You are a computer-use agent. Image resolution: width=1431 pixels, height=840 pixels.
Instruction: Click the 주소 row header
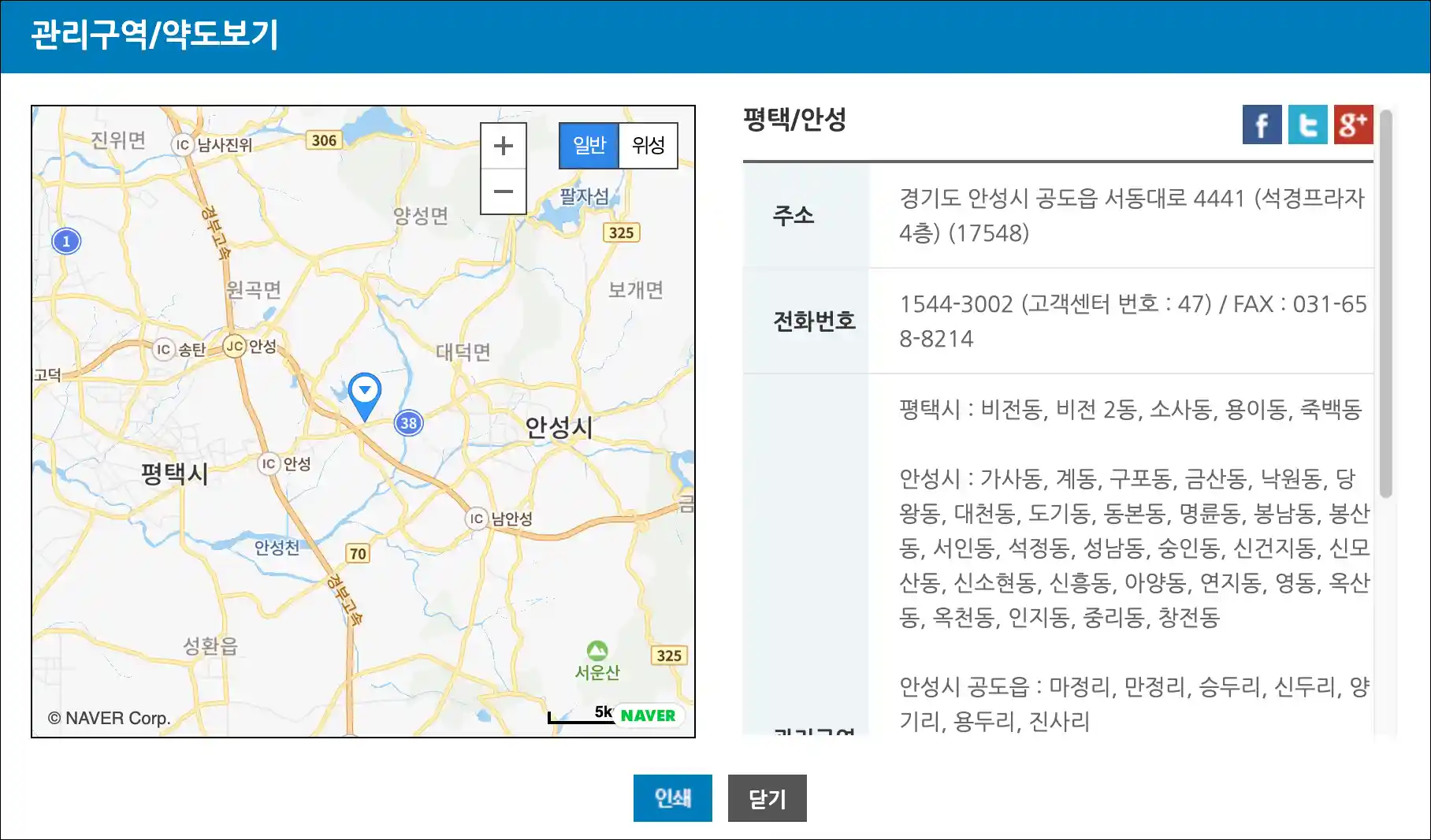794,215
